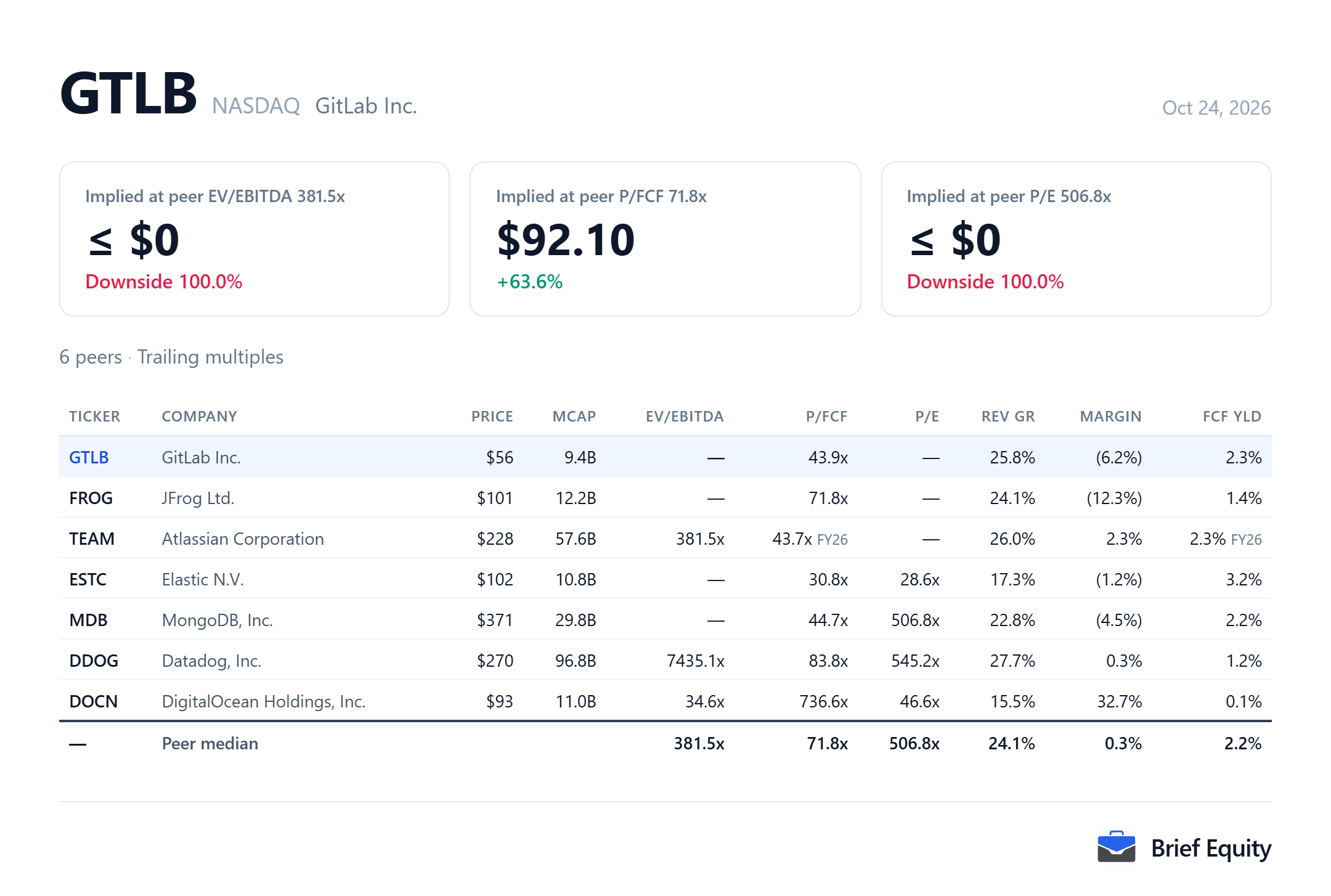Click the 2.3% FY26 FCF yield for Atlassian
The height and width of the screenshot is (896, 1331).
click(1226, 539)
